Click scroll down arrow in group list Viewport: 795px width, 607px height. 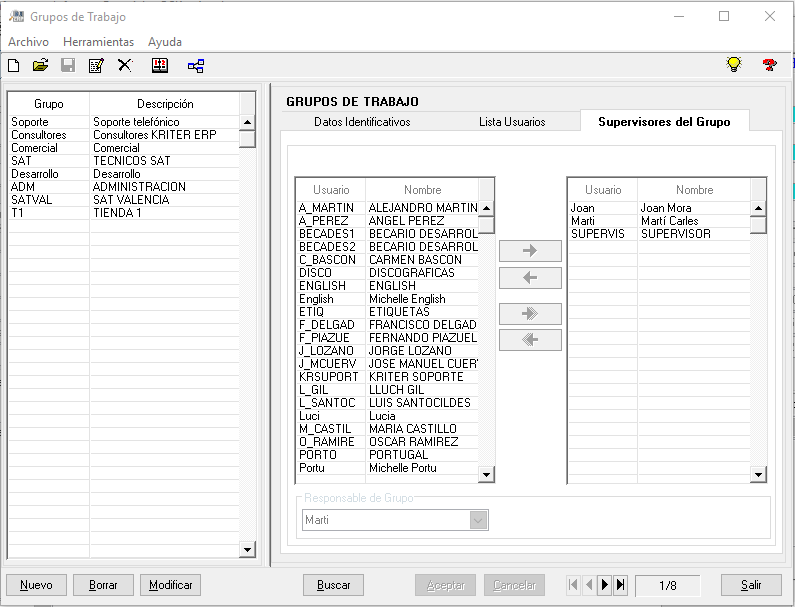[x=247, y=549]
